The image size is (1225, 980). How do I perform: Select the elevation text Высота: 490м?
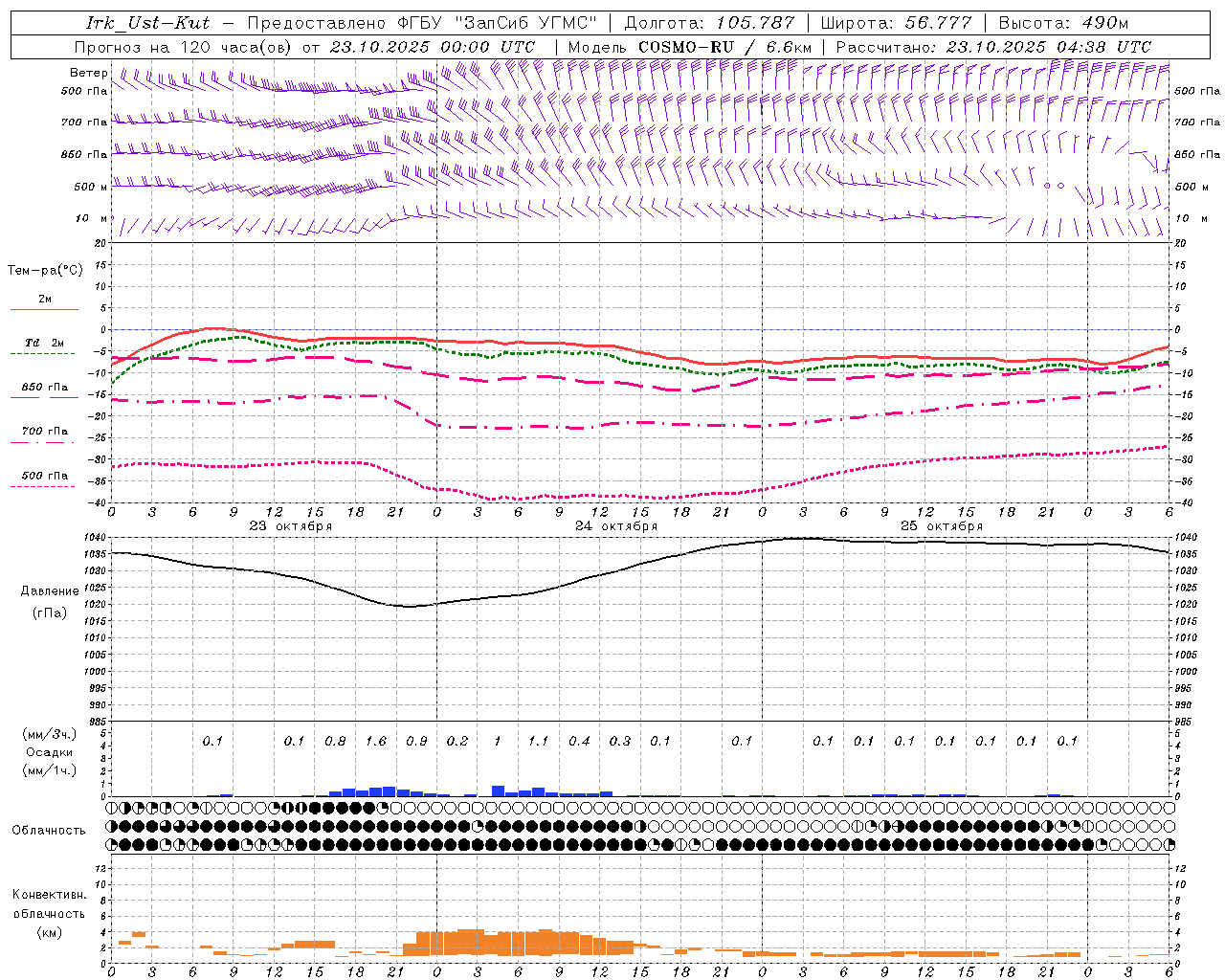point(1063,23)
